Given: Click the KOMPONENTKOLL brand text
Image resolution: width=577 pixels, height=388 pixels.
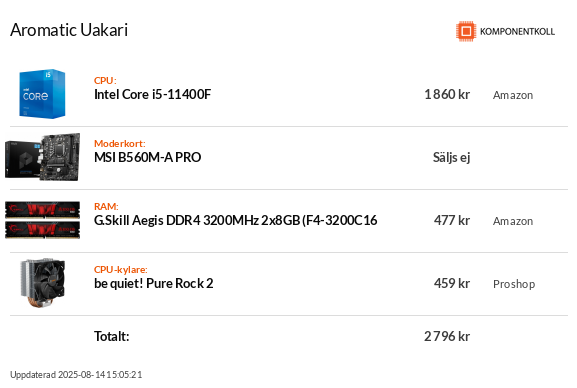Looking at the screenshot, I should (x=517, y=32).
